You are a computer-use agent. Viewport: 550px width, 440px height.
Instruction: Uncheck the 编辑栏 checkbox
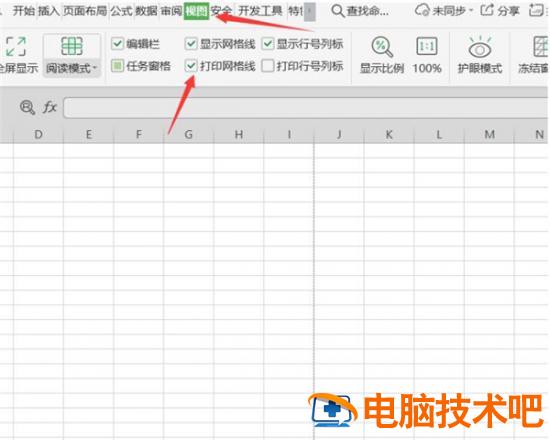(x=117, y=44)
